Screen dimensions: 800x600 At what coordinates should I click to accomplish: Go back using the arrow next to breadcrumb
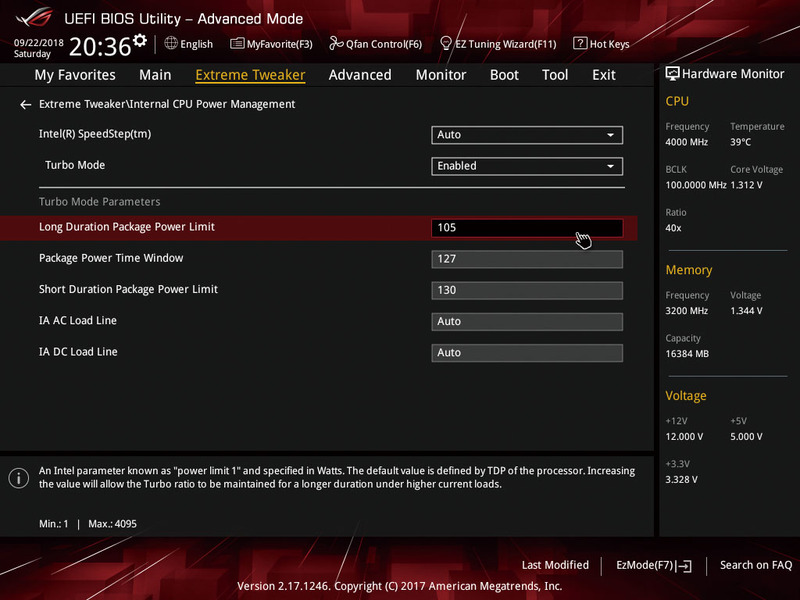tap(24, 104)
